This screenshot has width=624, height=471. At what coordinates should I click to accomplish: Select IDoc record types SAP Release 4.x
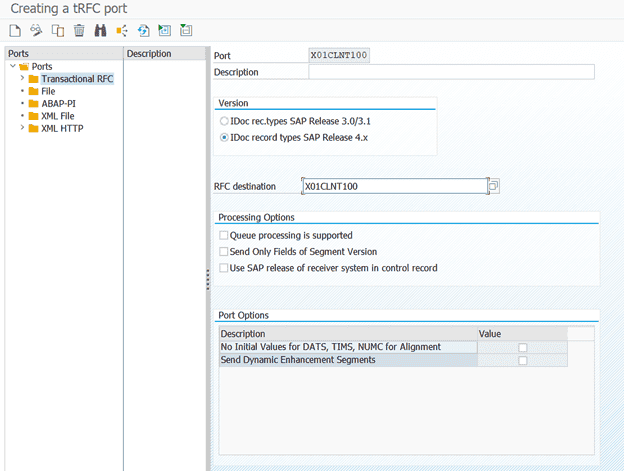pyautogui.click(x=224, y=137)
